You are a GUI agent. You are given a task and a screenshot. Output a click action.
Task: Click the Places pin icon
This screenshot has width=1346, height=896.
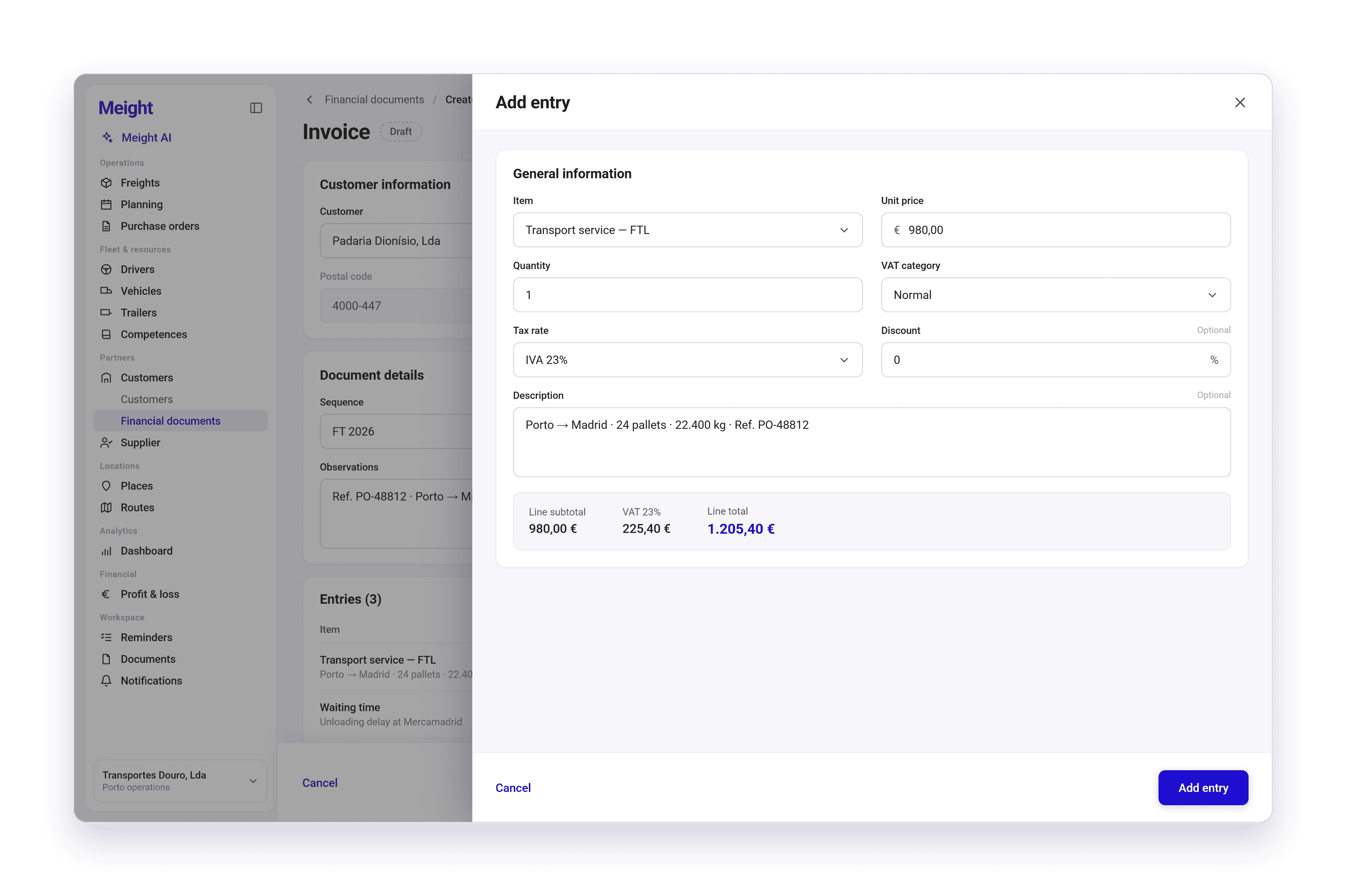coord(106,486)
